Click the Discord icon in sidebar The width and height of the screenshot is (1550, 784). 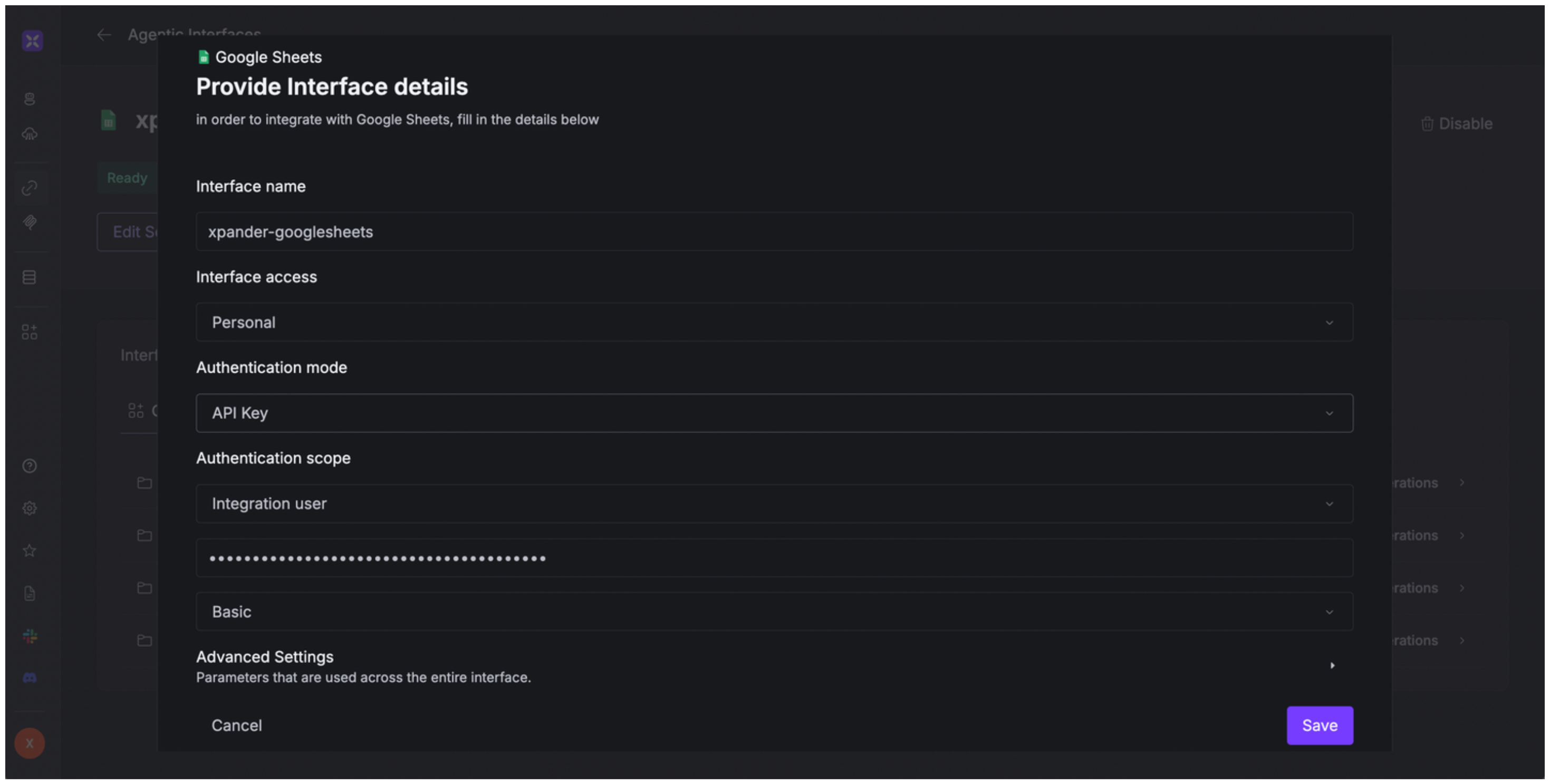point(30,678)
